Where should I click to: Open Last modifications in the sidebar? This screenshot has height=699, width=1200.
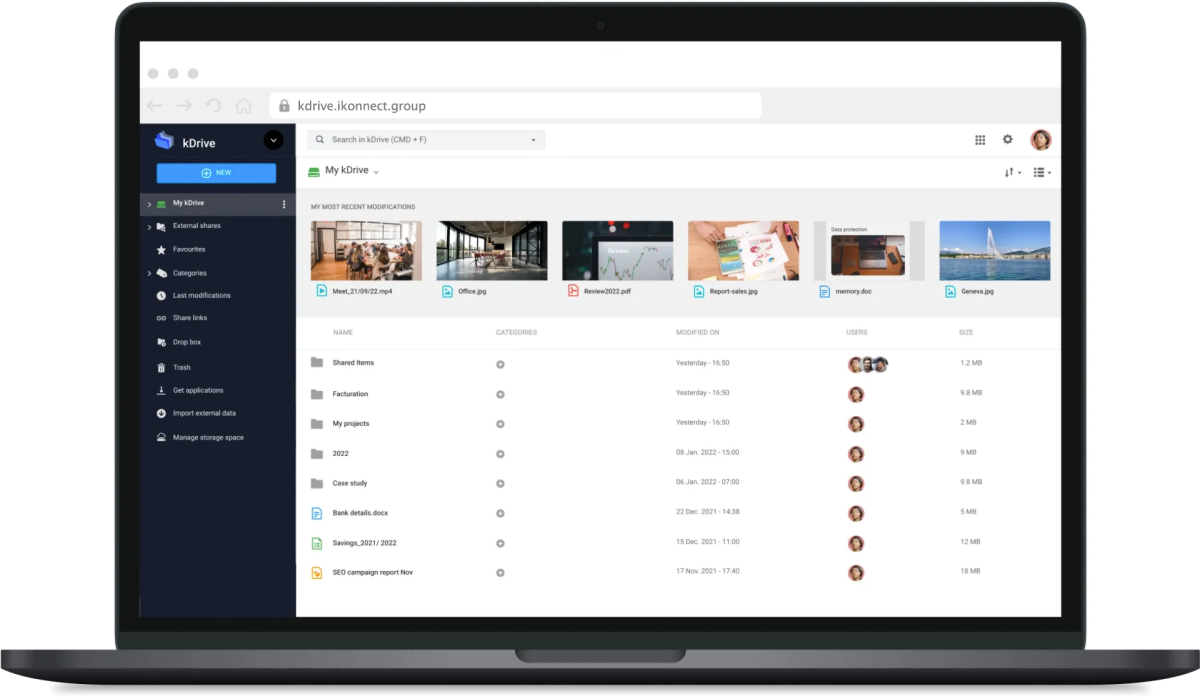[202, 296]
